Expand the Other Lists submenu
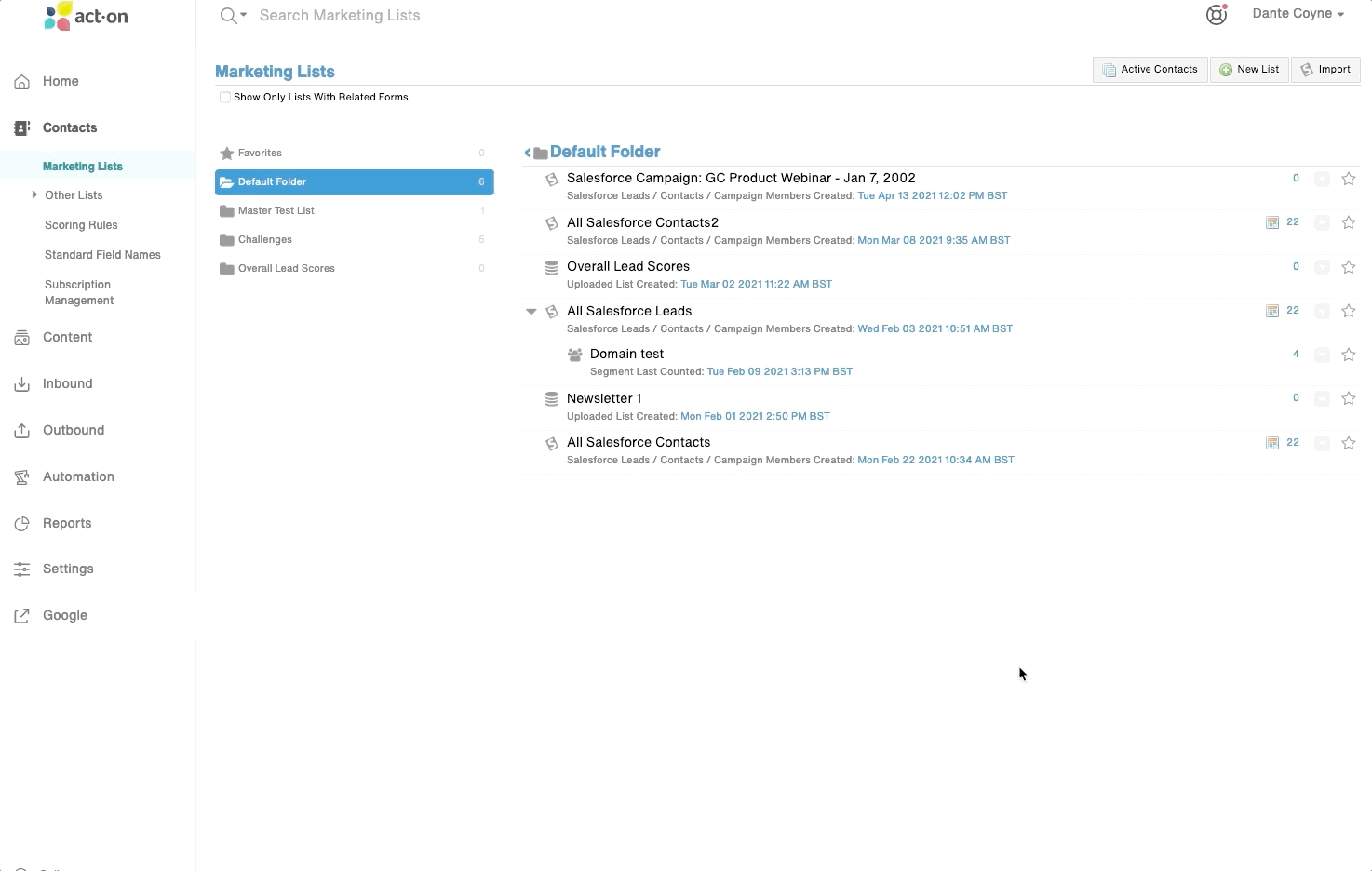 point(34,195)
